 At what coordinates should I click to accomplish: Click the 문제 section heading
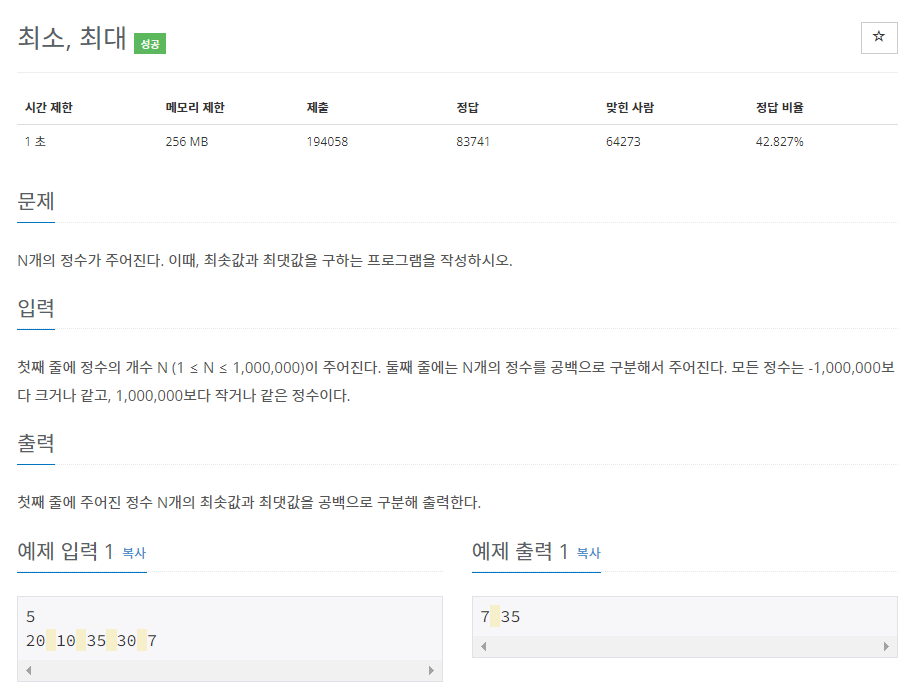click(36, 202)
